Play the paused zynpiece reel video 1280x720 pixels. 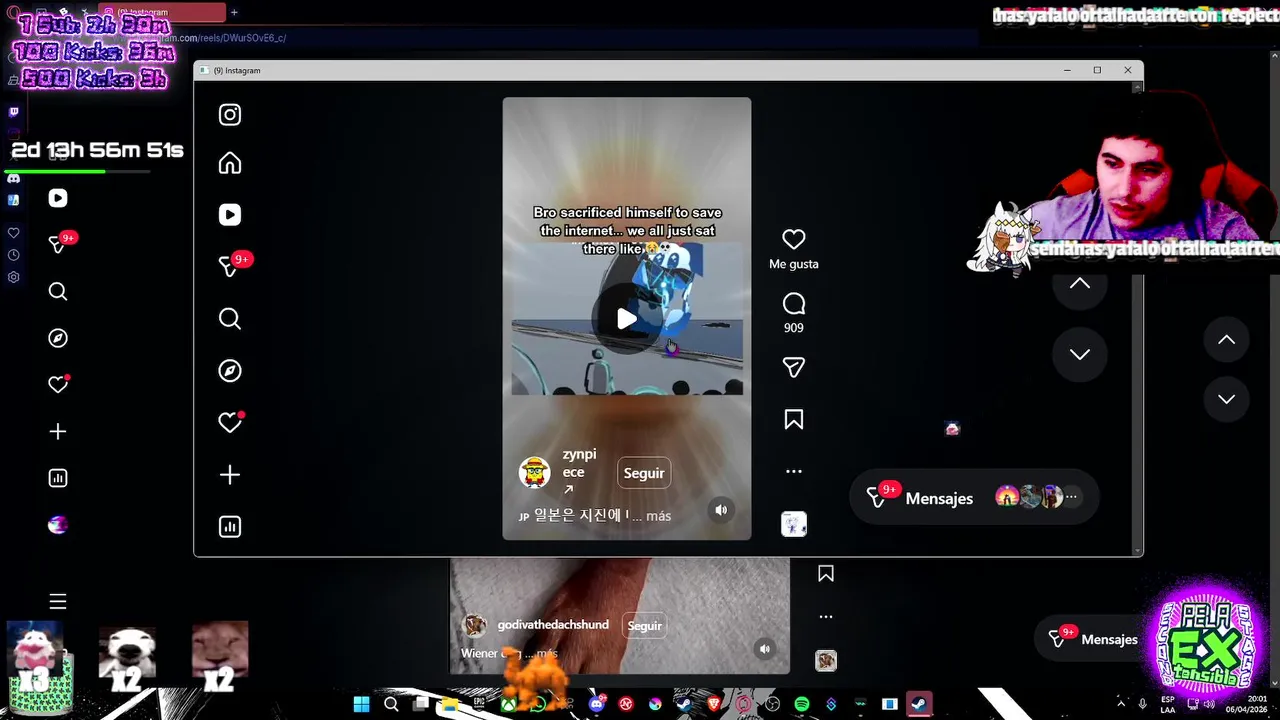(x=627, y=319)
